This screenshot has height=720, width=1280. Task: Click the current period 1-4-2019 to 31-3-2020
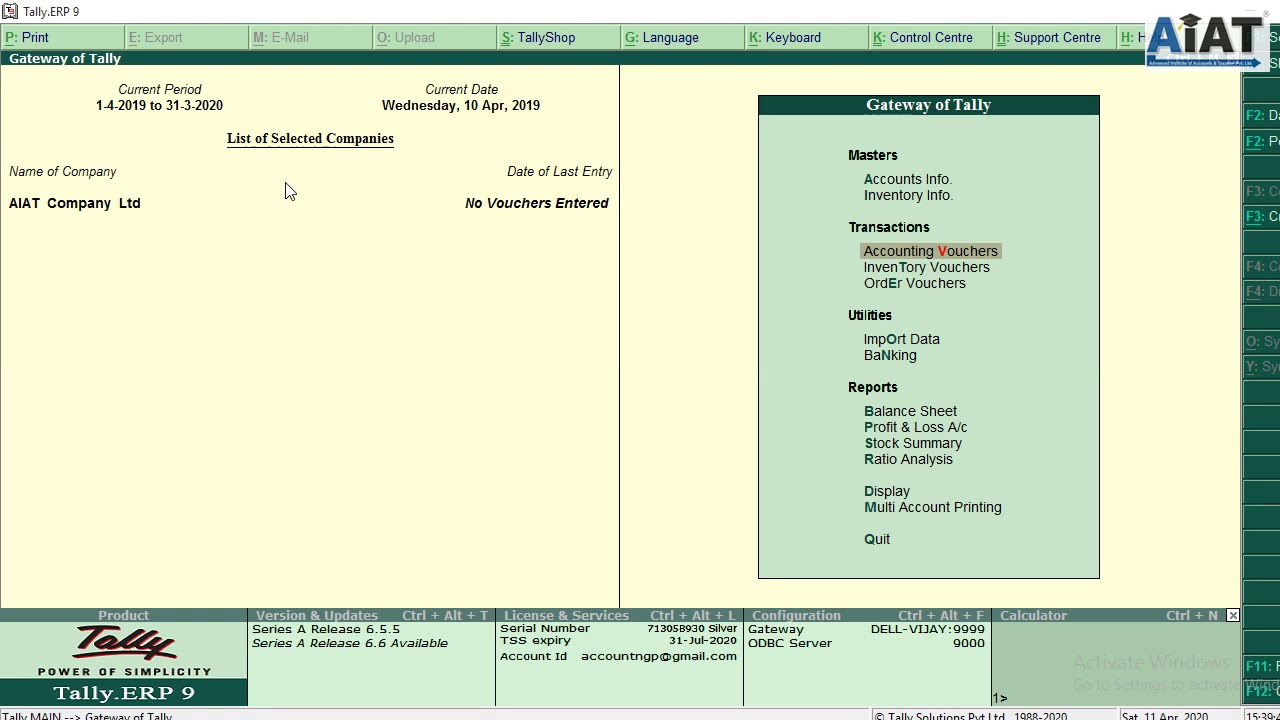[160, 105]
